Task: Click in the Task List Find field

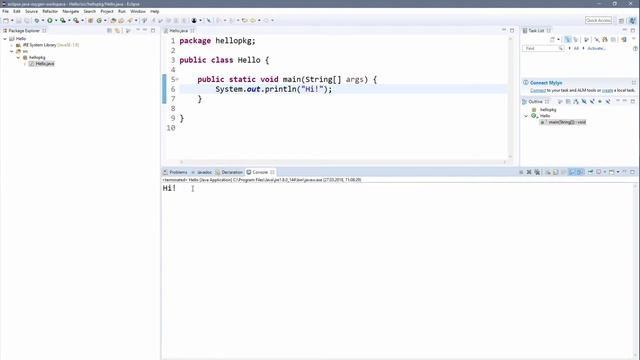Action: click(542, 48)
